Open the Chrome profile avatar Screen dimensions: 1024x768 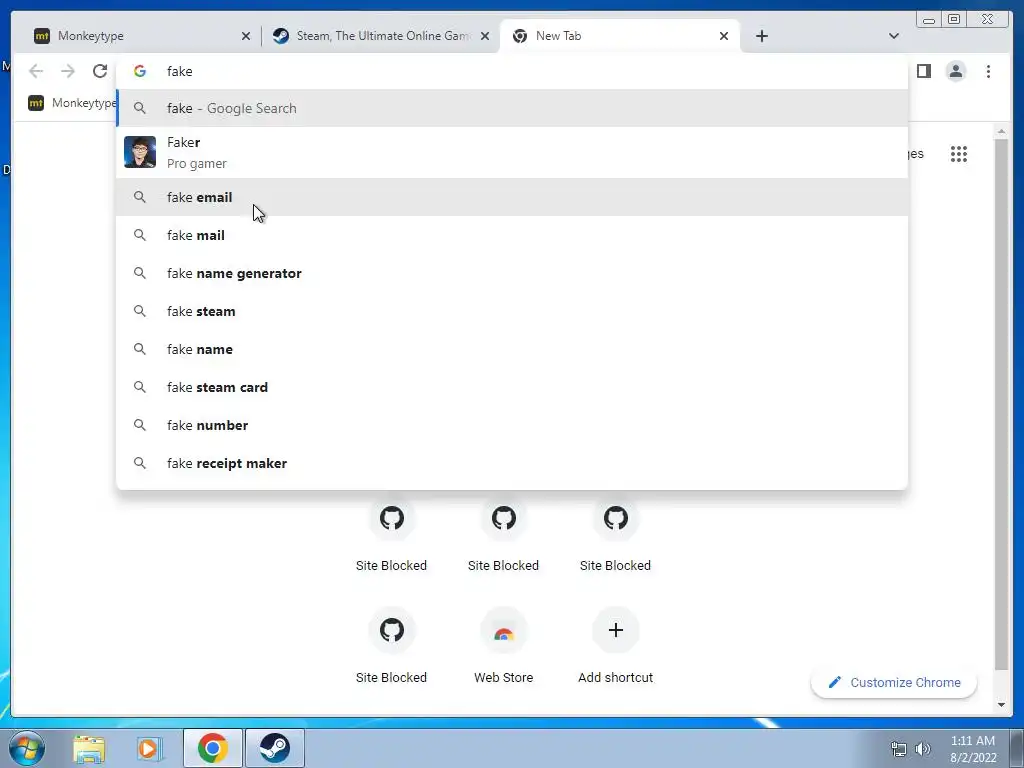955,71
